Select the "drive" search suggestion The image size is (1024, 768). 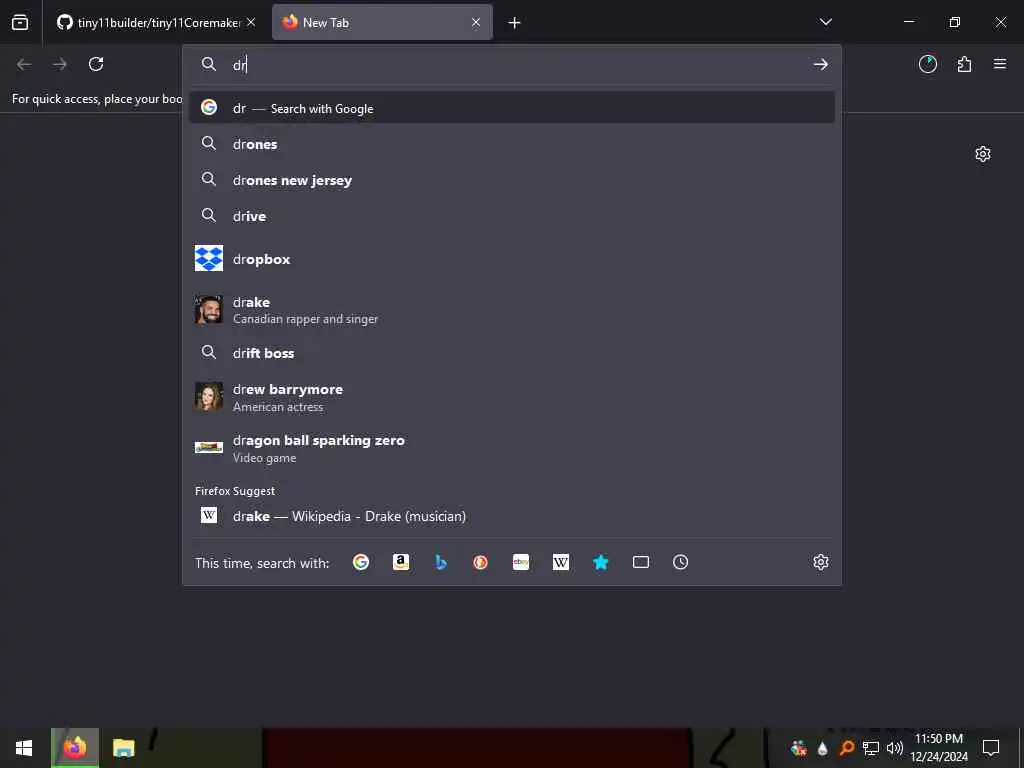tap(512, 216)
